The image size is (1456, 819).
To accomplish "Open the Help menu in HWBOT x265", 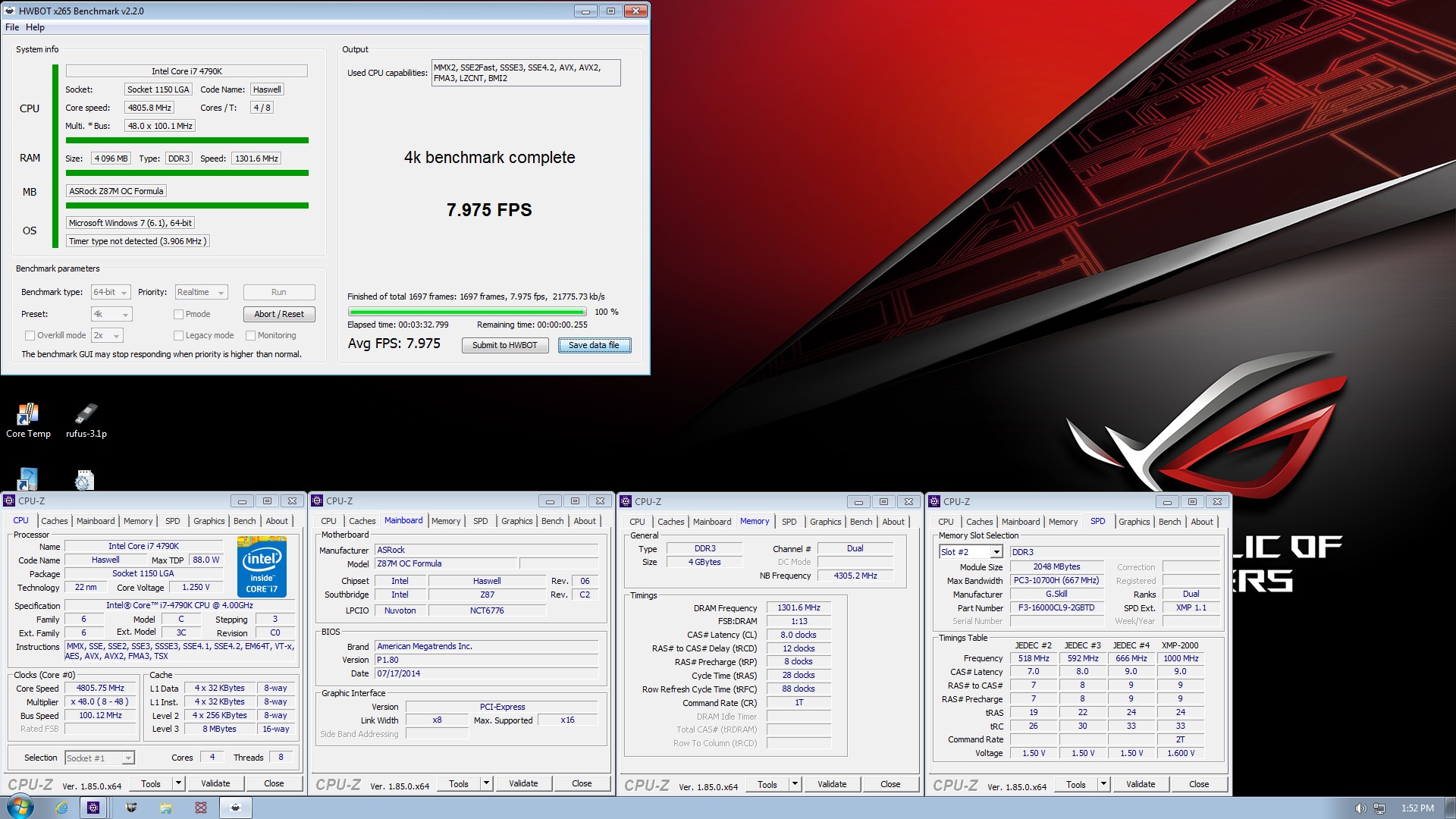I will click(x=35, y=27).
